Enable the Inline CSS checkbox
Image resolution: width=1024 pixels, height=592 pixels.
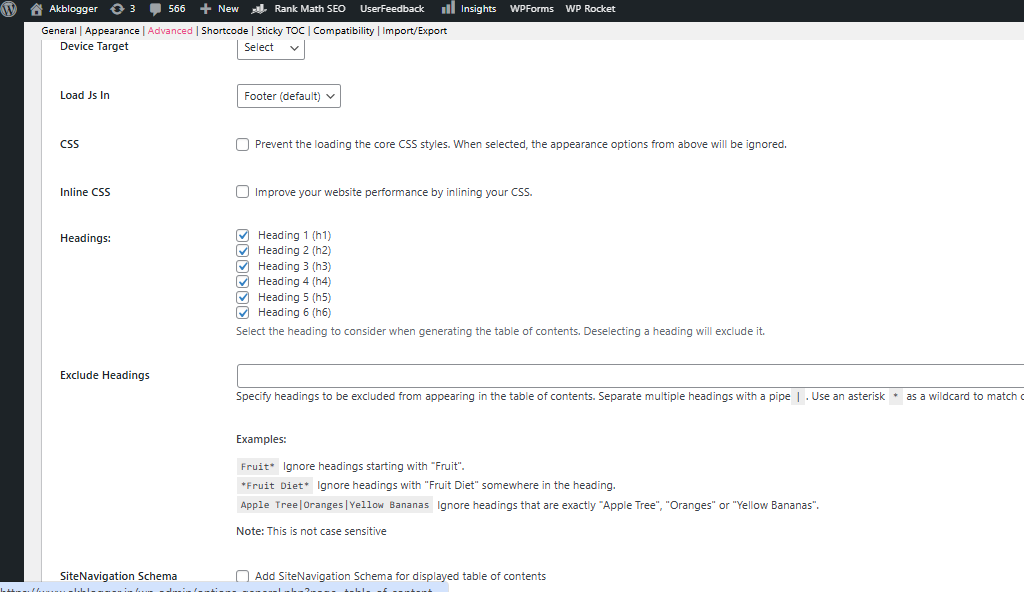coord(242,192)
